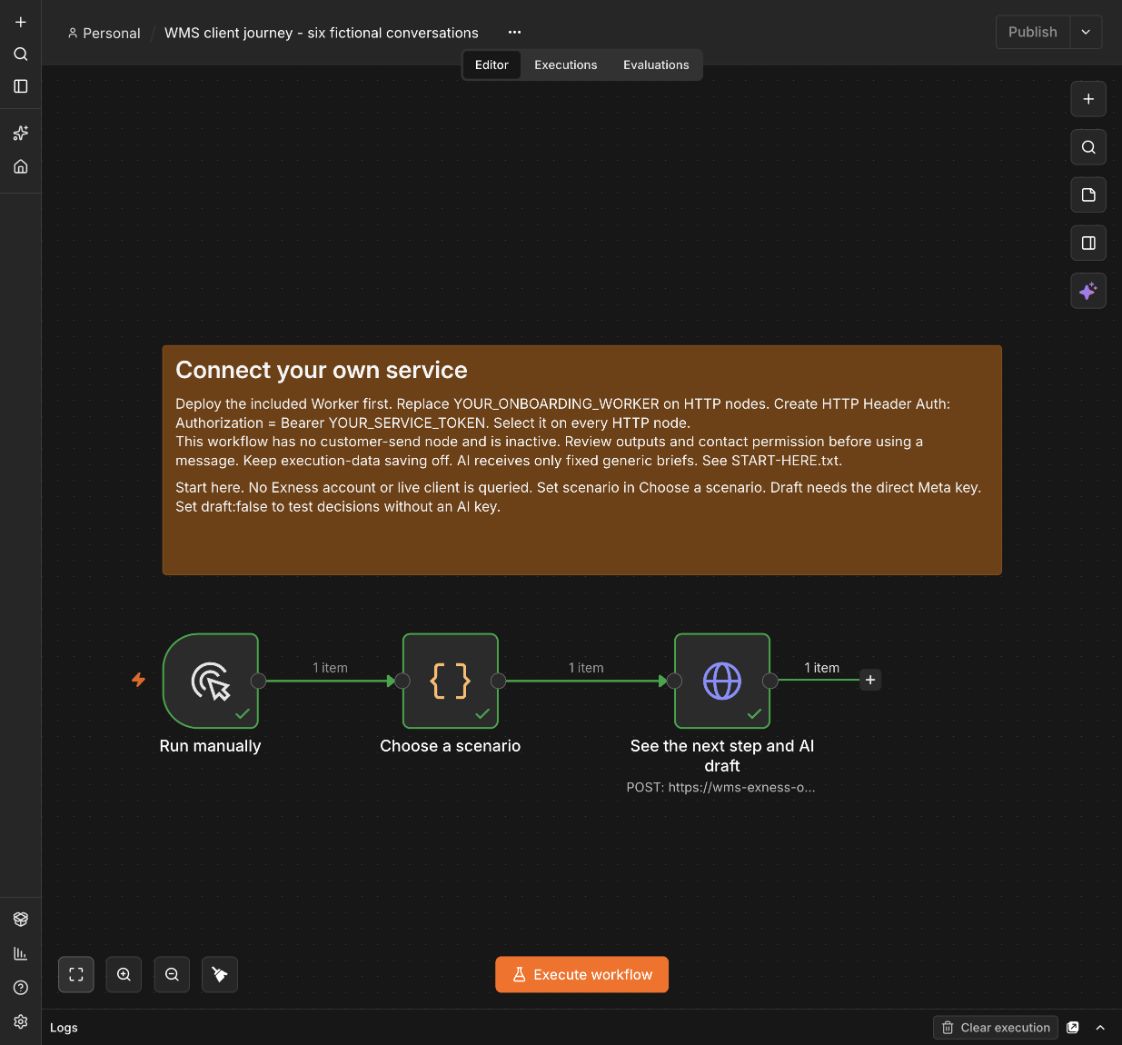Open the templates cube icon in left sidebar
This screenshot has width=1122, height=1045.
click(21, 919)
